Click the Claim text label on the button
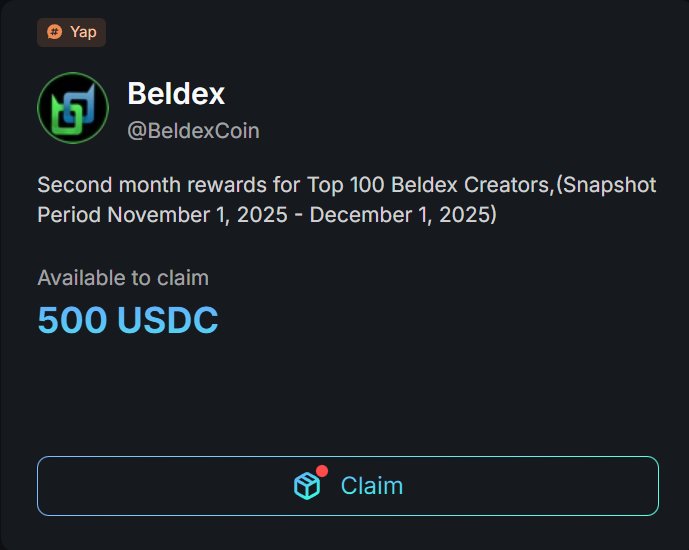This screenshot has height=550, width=689. 372,486
